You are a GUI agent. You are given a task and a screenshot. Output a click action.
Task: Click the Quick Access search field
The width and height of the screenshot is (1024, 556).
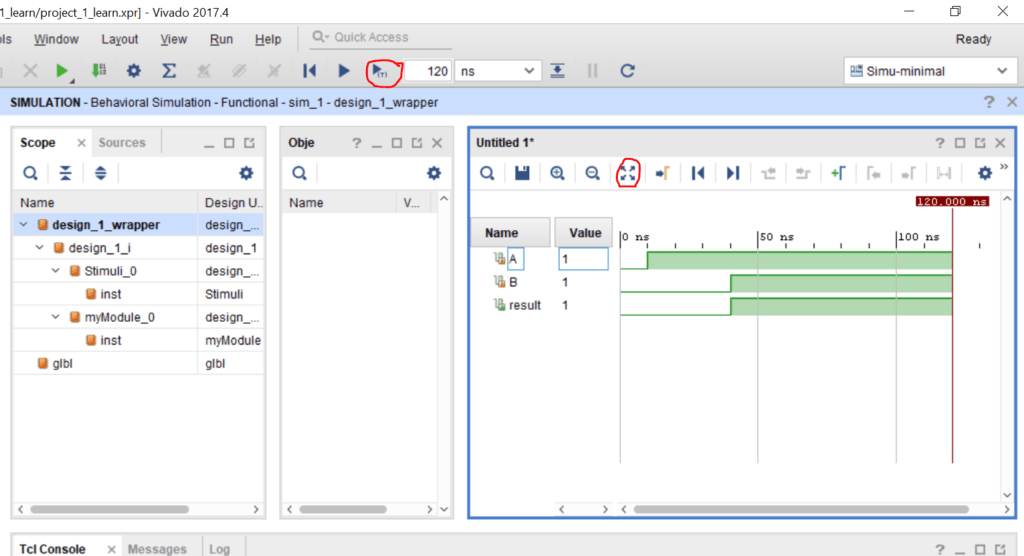[x=379, y=37]
